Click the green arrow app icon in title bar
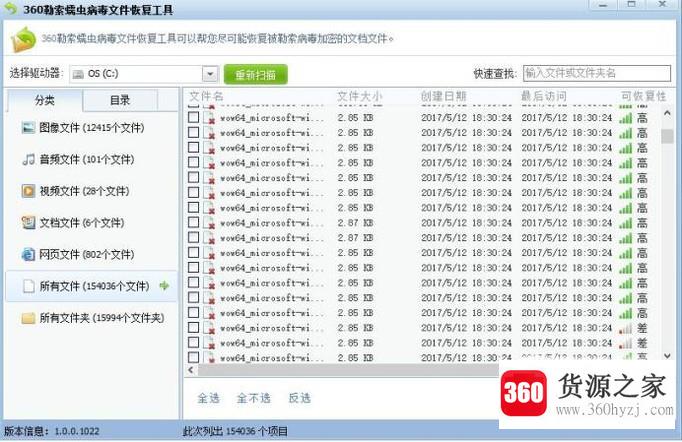The image size is (682, 442). pyautogui.click(x=10, y=8)
